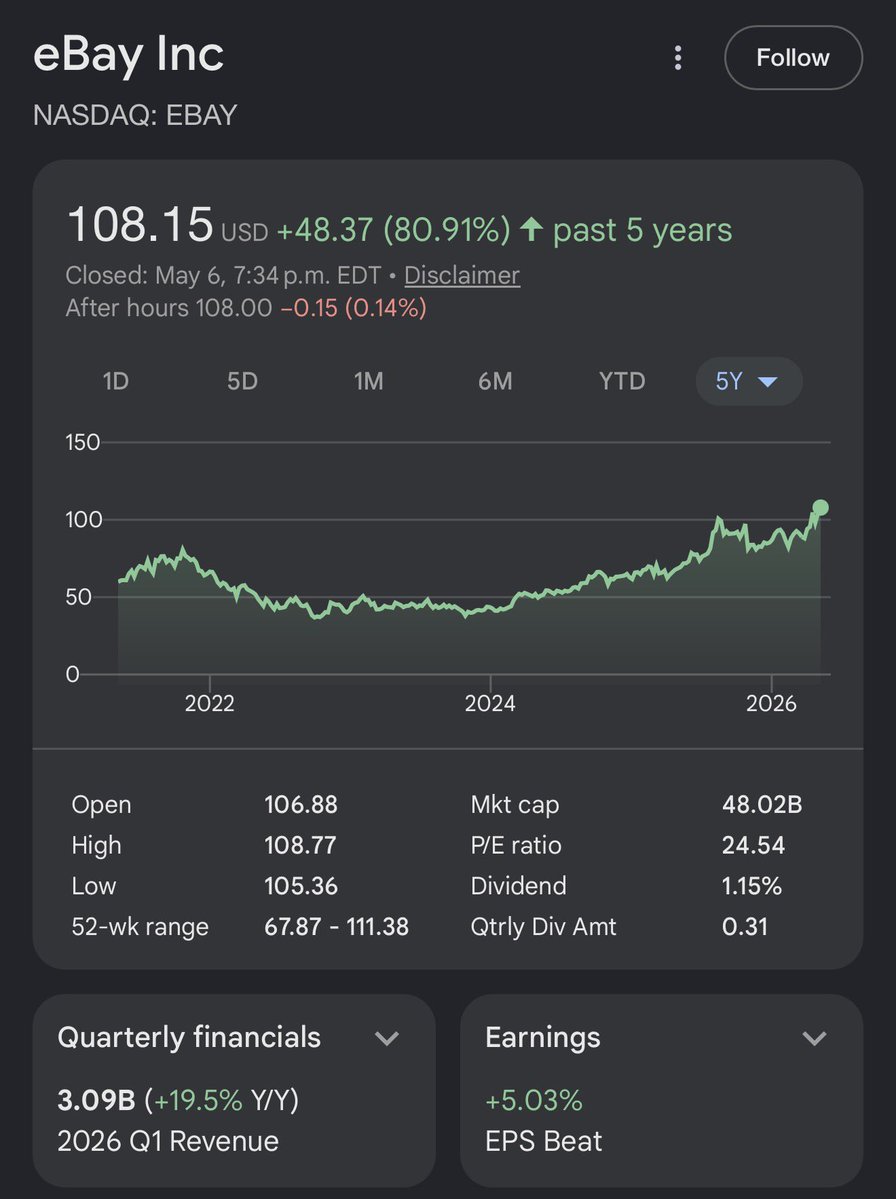Click the After hours 108.00 line
The height and width of the screenshot is (1199, 896).
(x=168, y=308)
